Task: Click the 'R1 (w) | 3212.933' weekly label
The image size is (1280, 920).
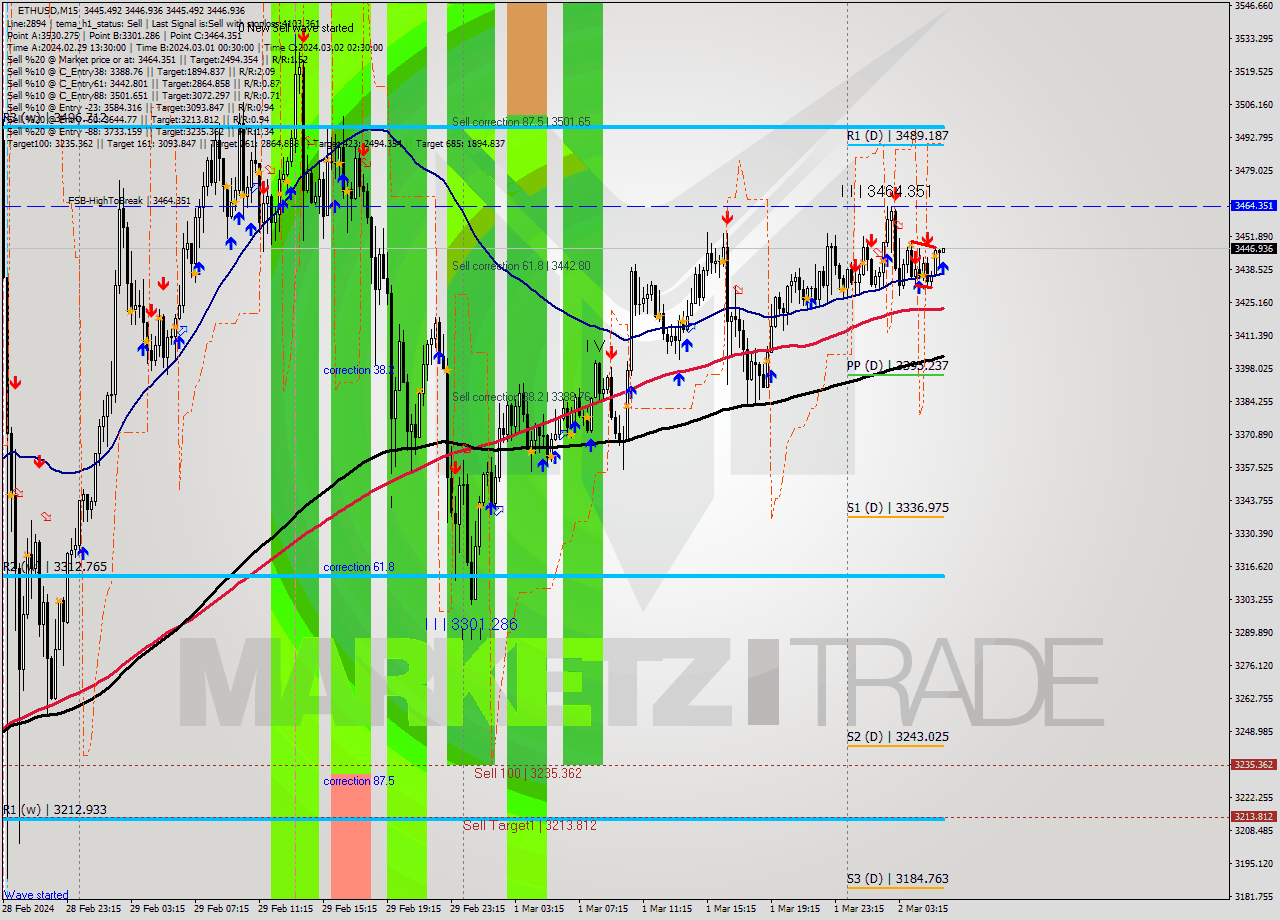Action: tap(54, 810)
